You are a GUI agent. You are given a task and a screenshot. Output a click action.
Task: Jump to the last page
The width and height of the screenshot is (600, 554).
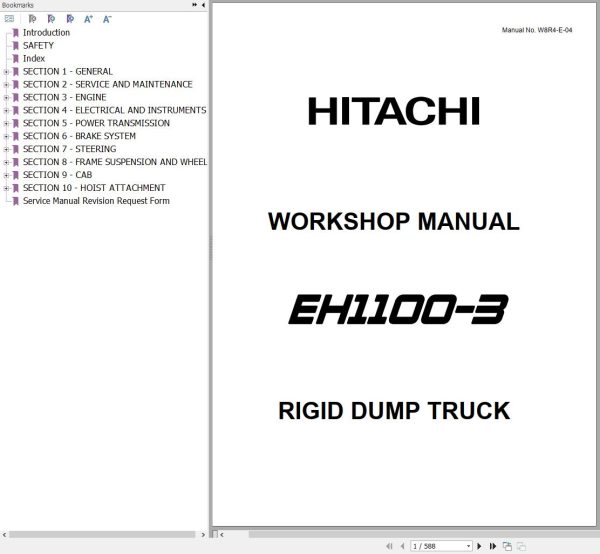pos(493,546)
